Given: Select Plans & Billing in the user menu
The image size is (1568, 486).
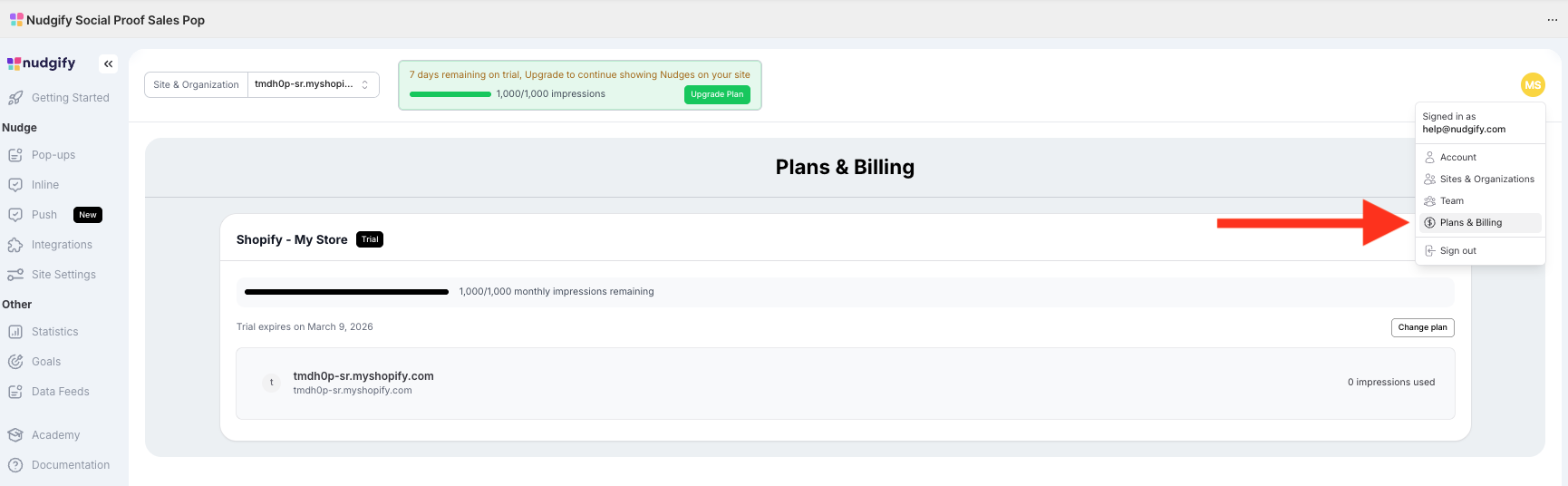Looking at the screenshot, I should [1480, 223].
